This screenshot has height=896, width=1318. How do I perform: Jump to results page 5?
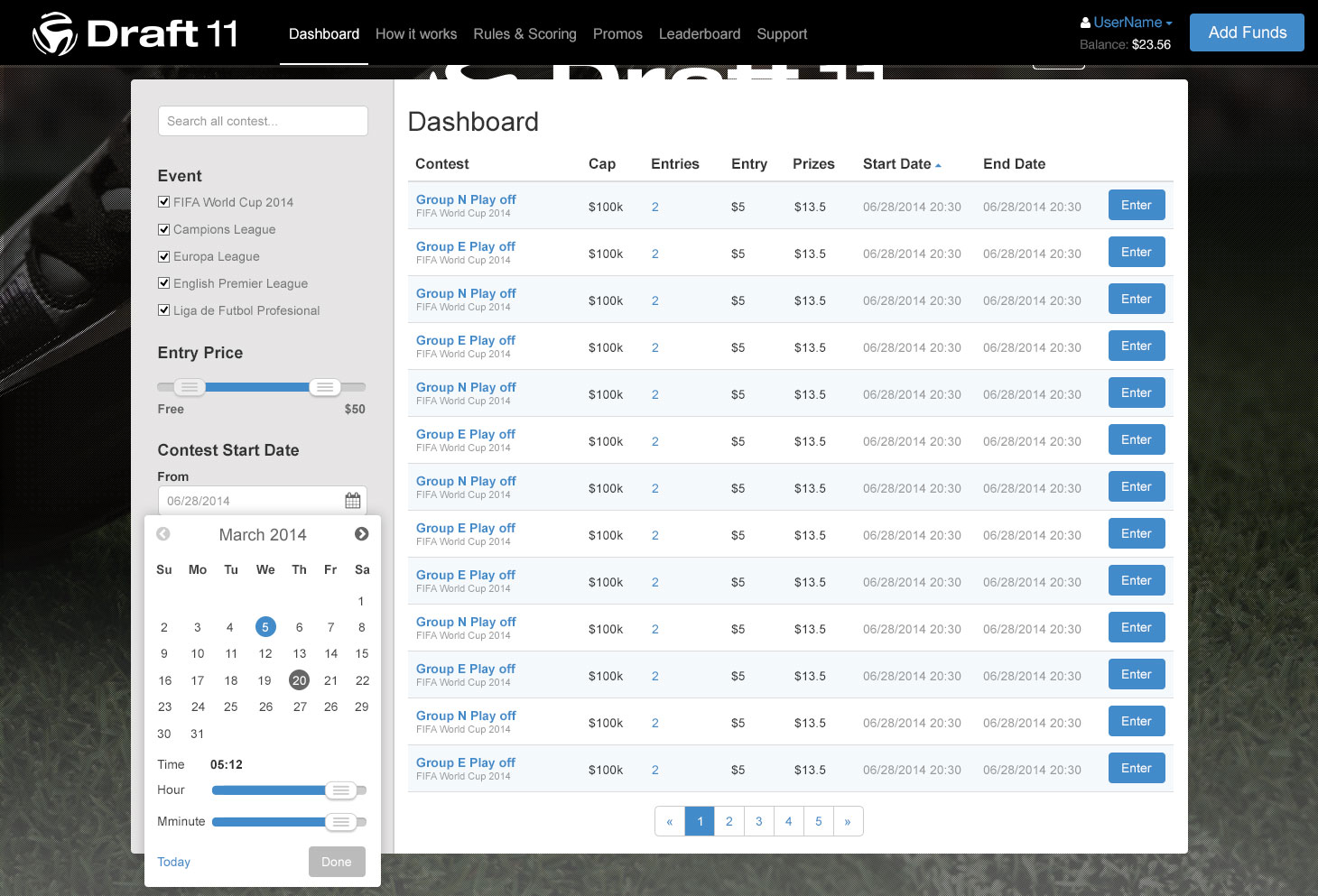(x=819, y=821)
